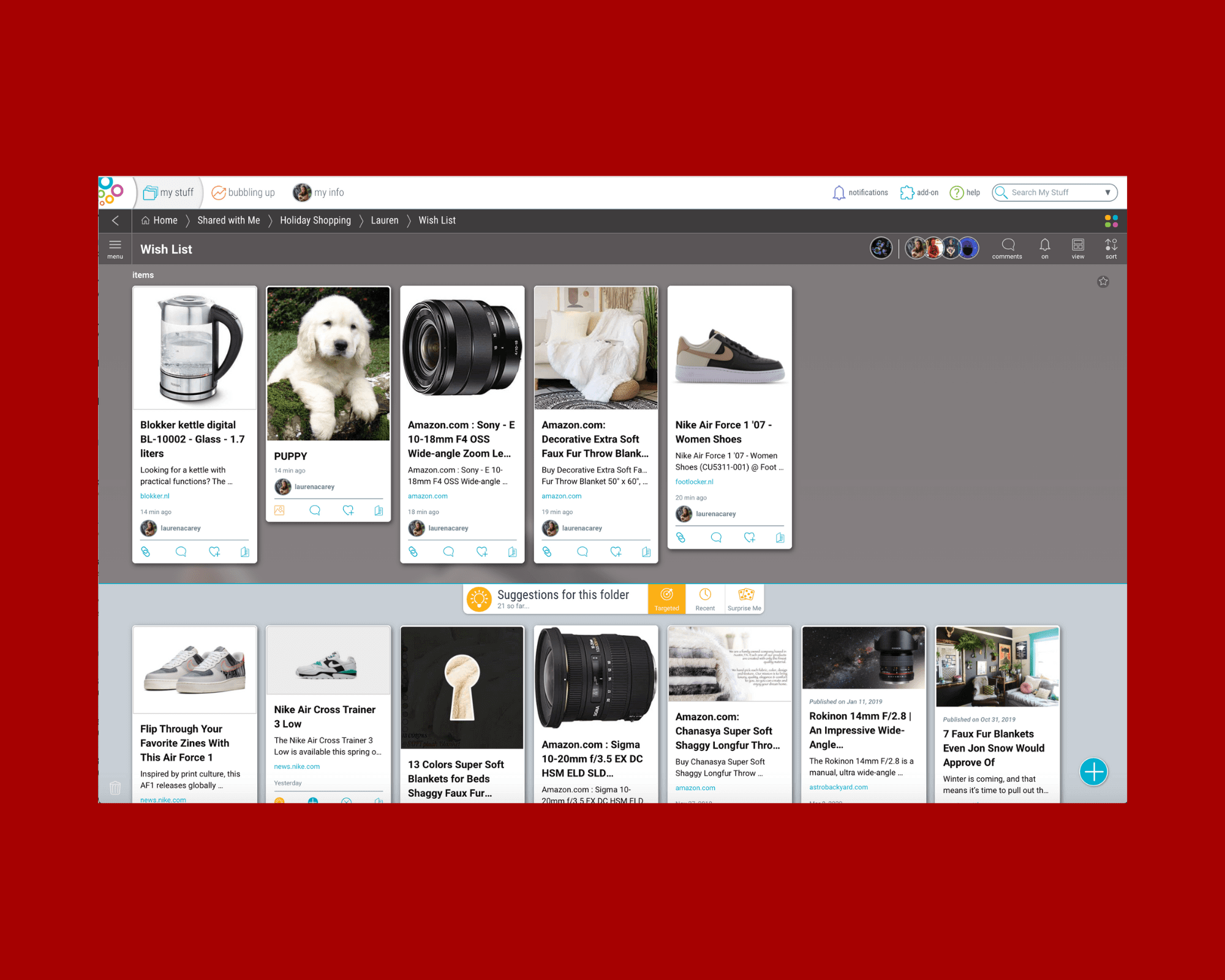Open the PUPPY photo card
Viewport: 1225px width, 980px height.
tap(328, 364)
